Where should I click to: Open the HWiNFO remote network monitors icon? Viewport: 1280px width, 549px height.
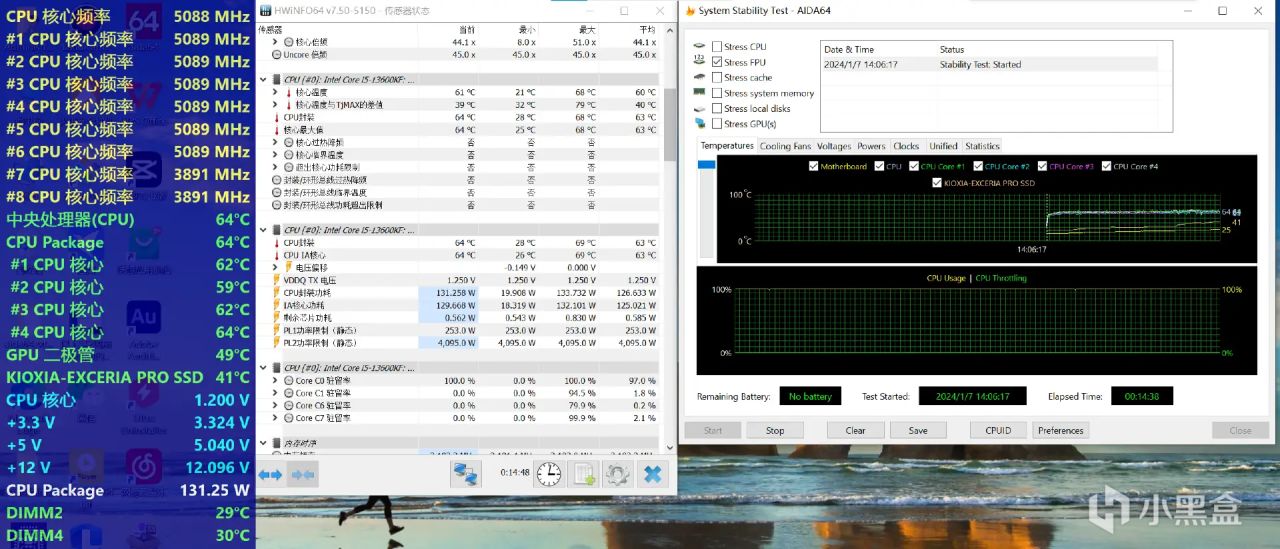(x=465, y=474)
